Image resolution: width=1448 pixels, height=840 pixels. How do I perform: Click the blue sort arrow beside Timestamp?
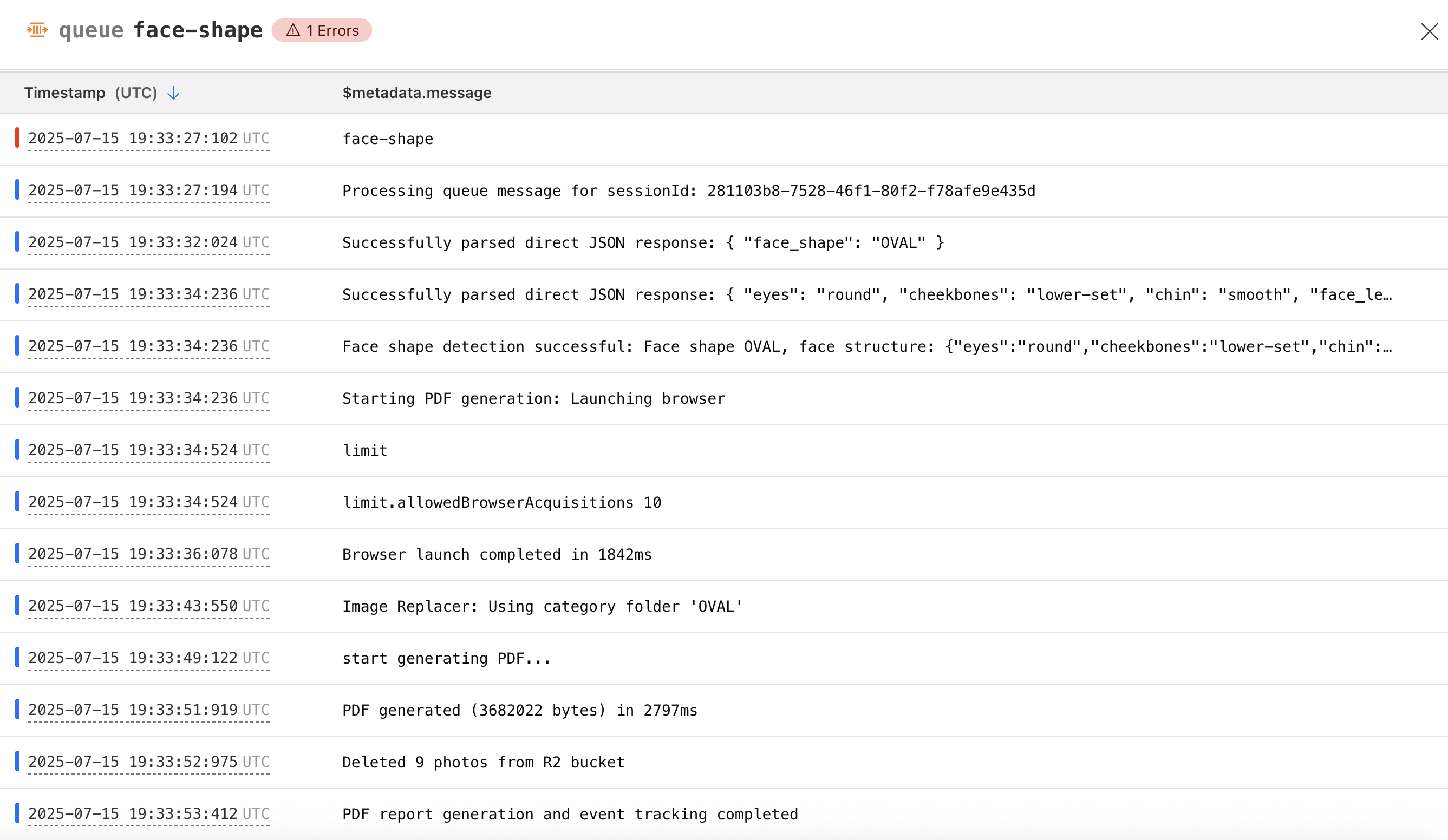(x=173, y=93)
